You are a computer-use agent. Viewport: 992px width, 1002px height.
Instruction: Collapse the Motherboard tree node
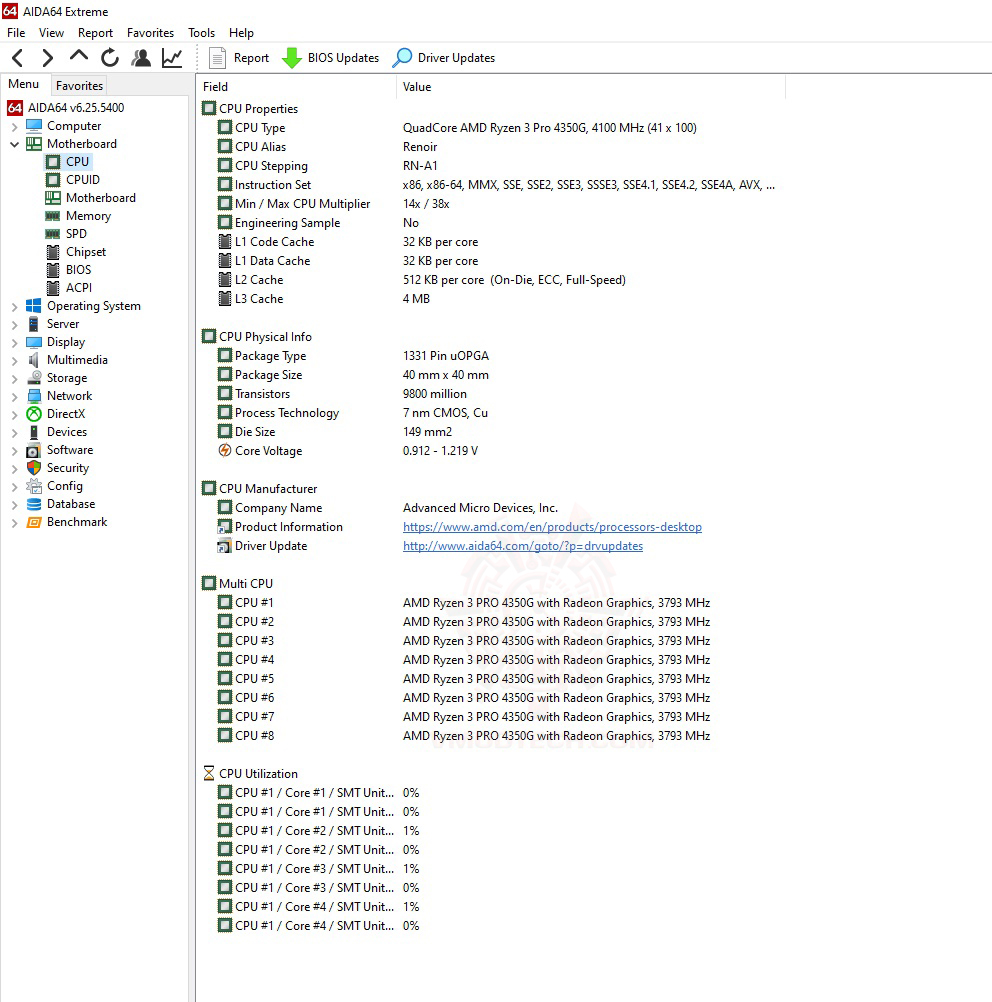[x=14, y=144]
